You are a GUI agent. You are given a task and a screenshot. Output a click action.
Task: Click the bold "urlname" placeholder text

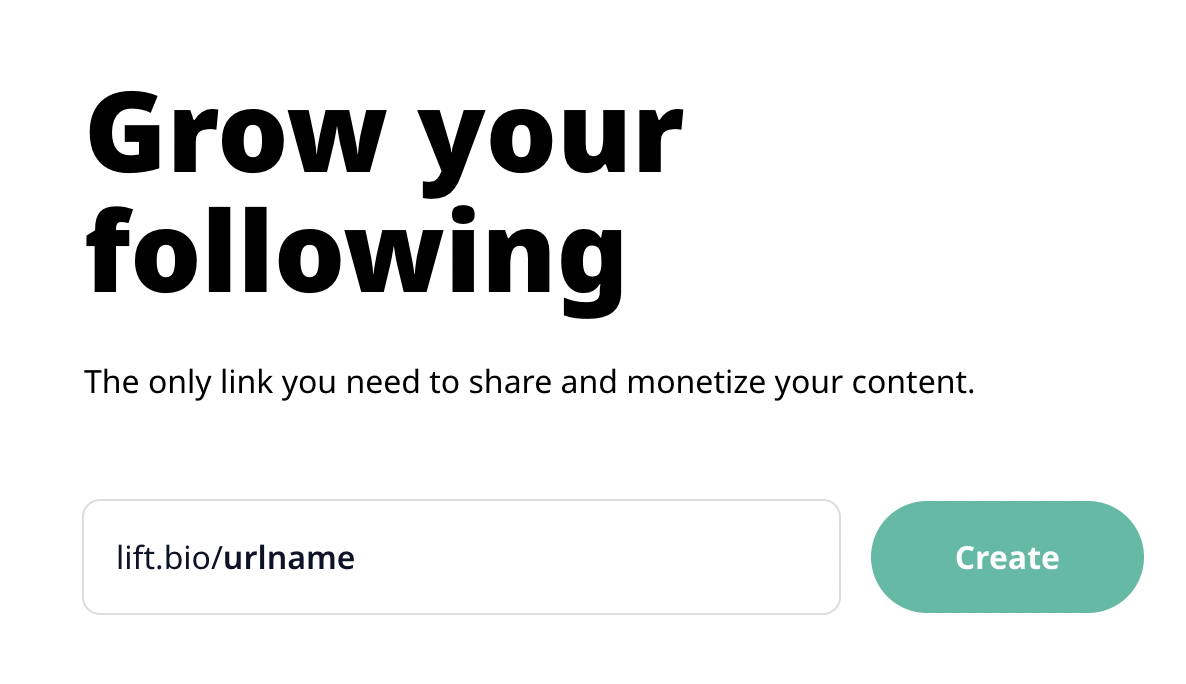(x=289, y=558)
